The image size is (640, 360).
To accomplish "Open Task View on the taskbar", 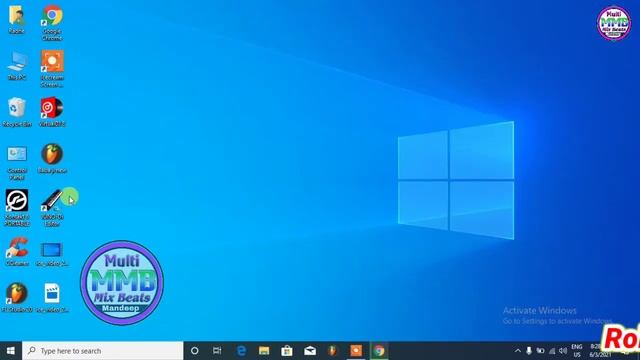I will (217, 351).
